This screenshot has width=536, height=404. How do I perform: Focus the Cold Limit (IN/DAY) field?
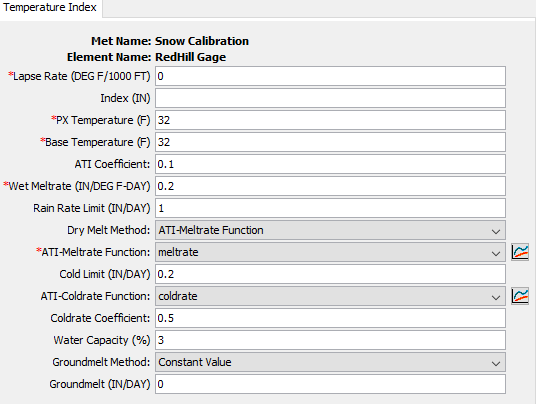(330, 274)
